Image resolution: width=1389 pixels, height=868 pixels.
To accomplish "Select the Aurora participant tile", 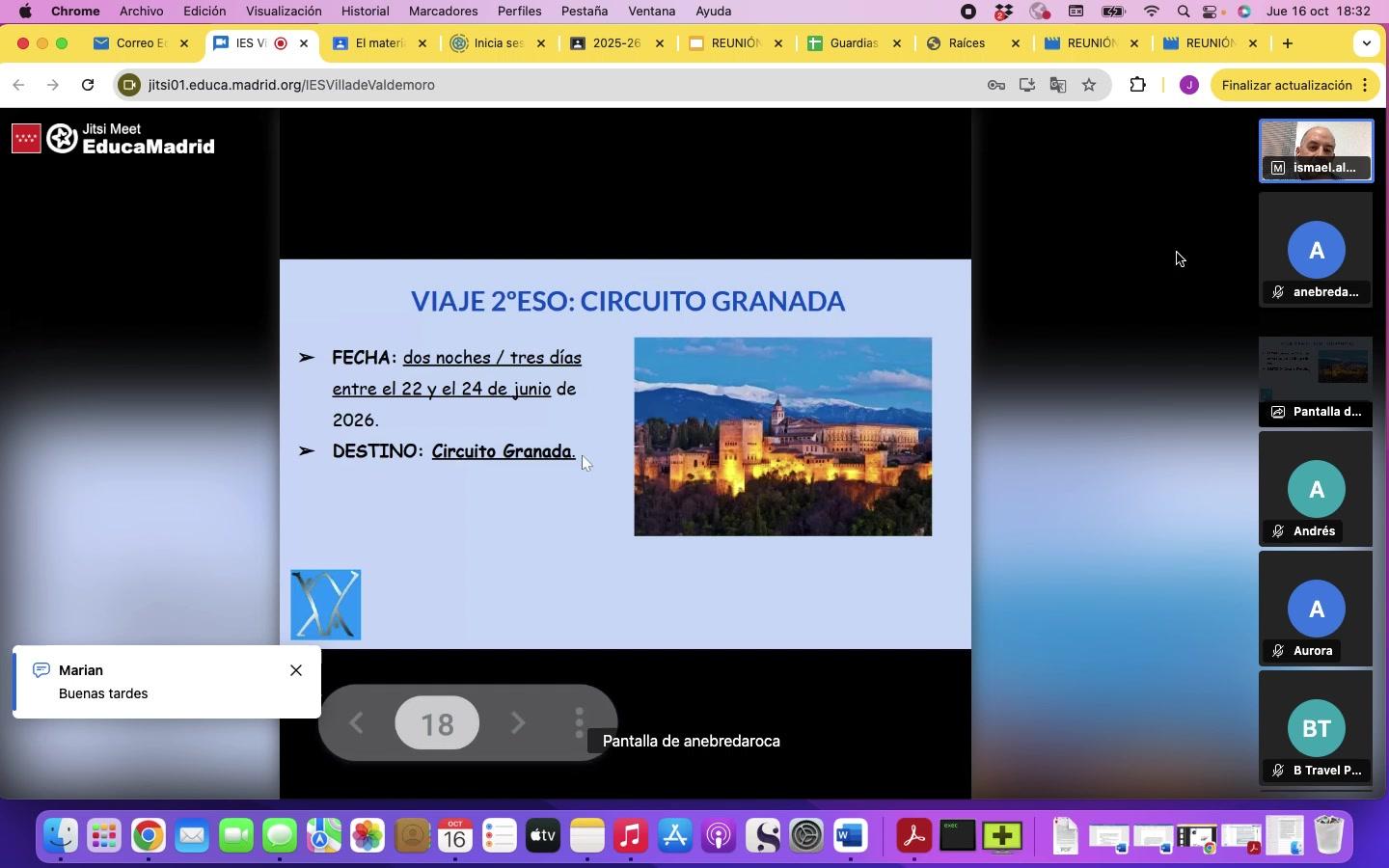I will pyautogui.click(x=1317, y=609).
